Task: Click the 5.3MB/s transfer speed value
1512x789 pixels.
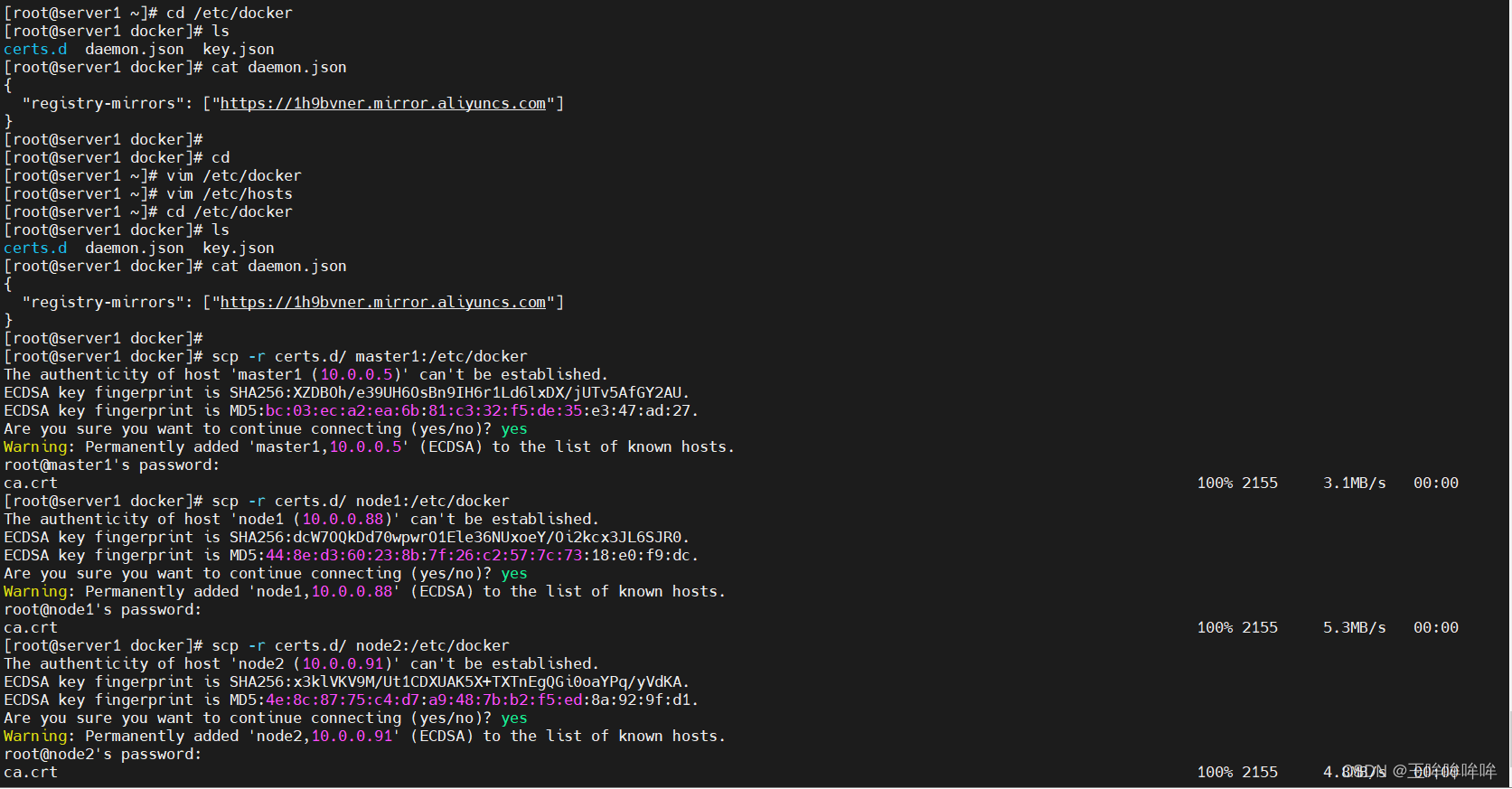Action: pos(1355,628)
